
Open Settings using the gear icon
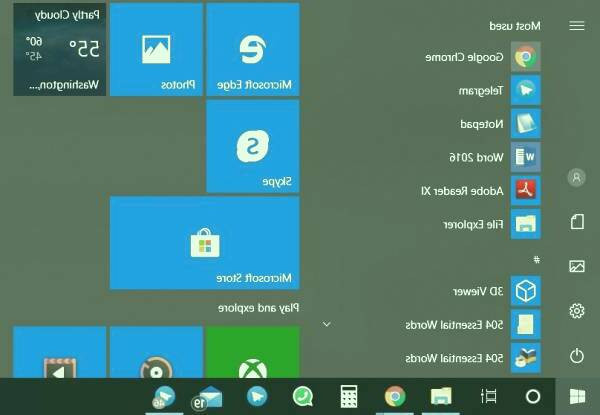pos(576,311)
